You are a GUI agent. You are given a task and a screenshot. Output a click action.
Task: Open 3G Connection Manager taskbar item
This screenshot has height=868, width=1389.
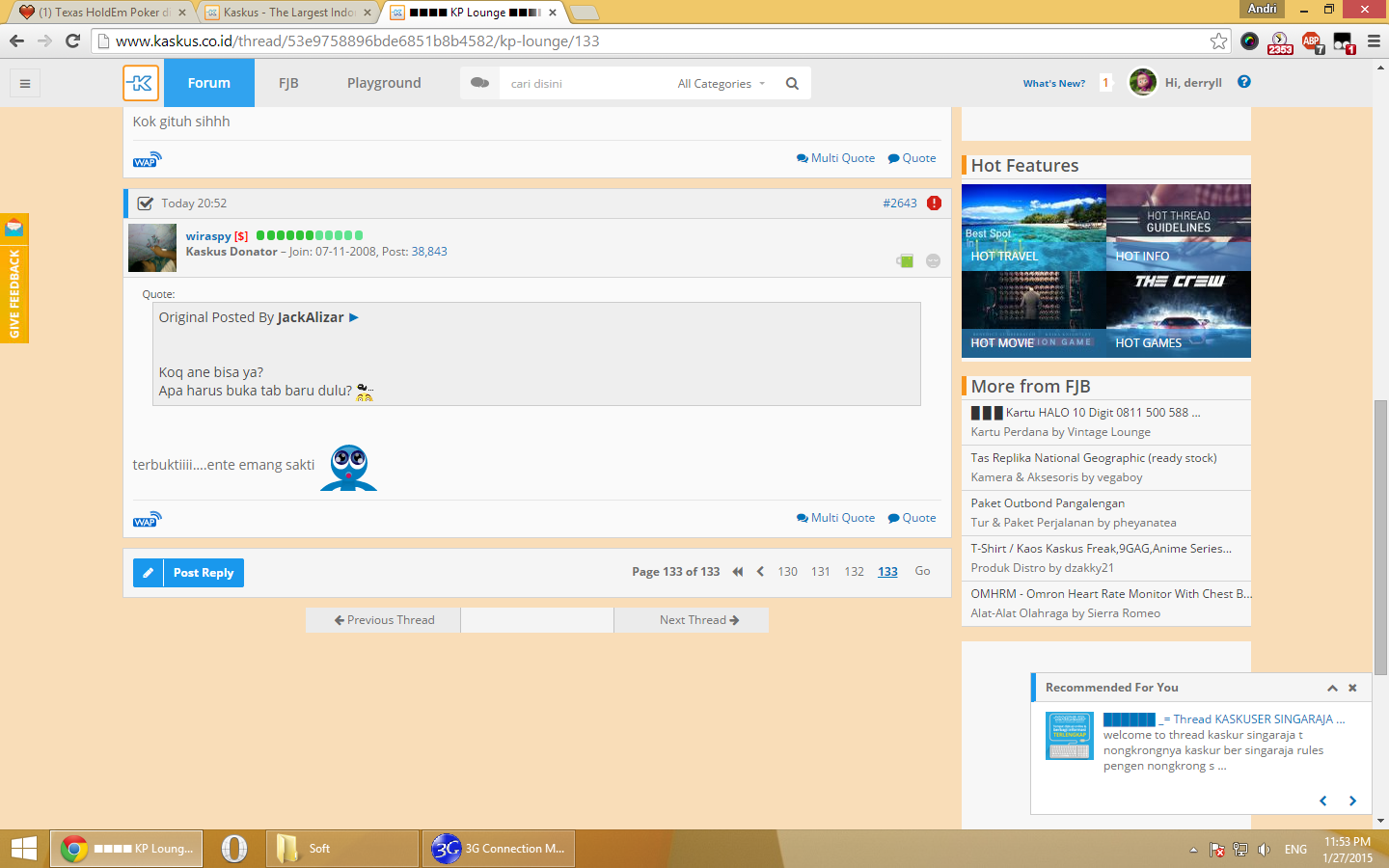(499, 849)
